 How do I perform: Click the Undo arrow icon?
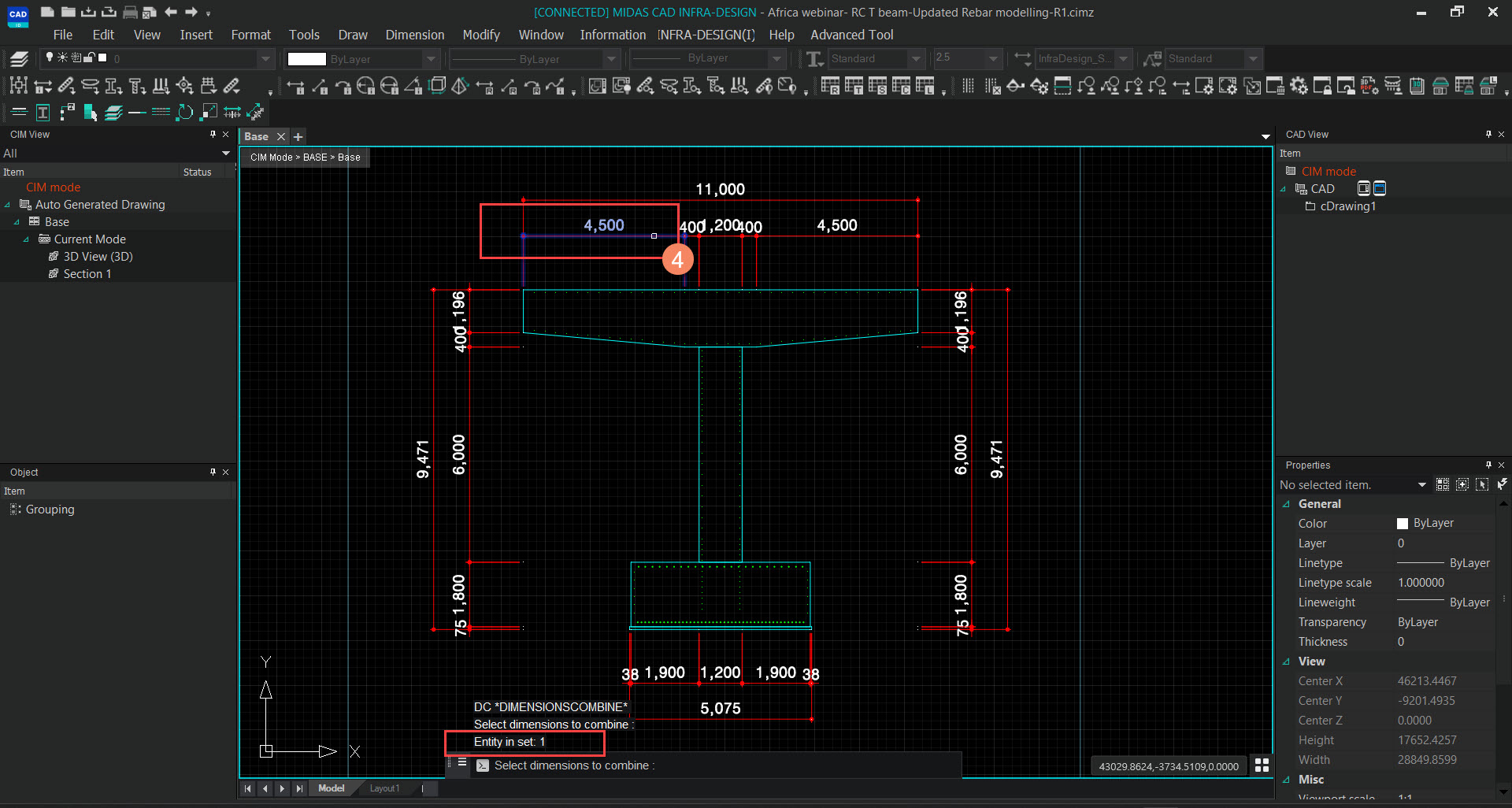click(x=171, y=12)
